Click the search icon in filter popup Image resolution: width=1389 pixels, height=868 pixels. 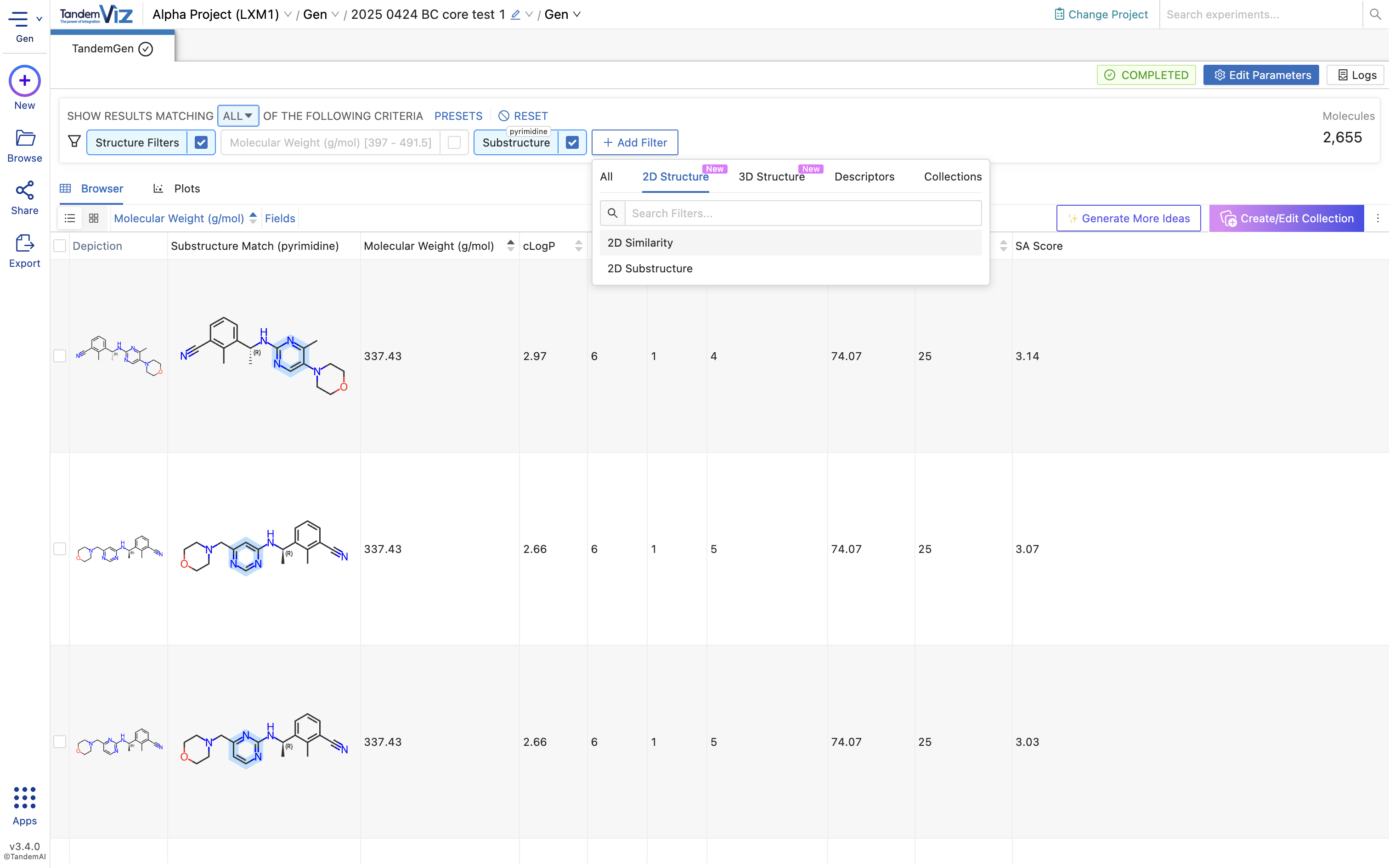[x=612, y=213]
